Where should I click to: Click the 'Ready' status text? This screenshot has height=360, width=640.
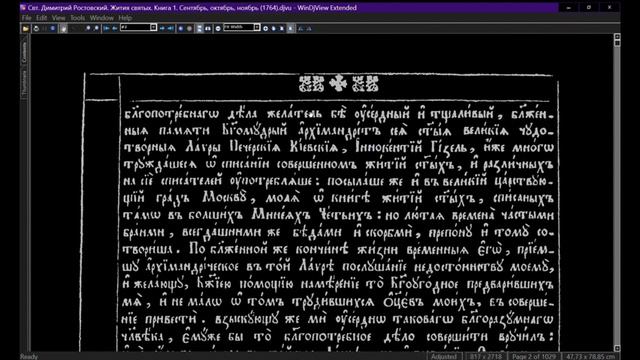coord(29,356)
